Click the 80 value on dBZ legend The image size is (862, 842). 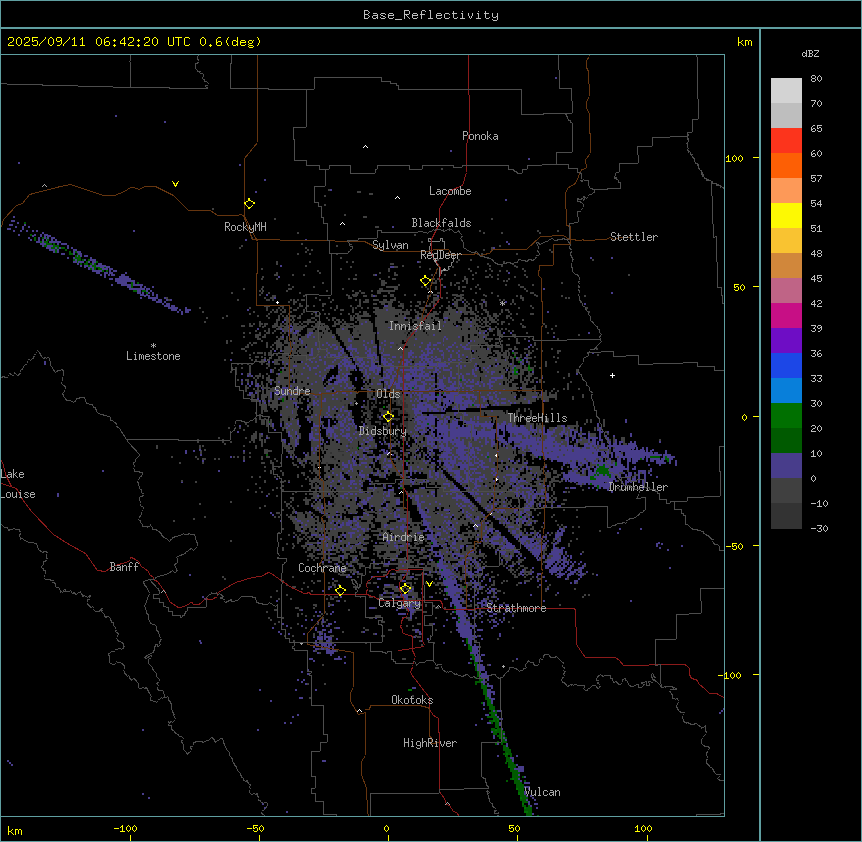pos(816,79)
